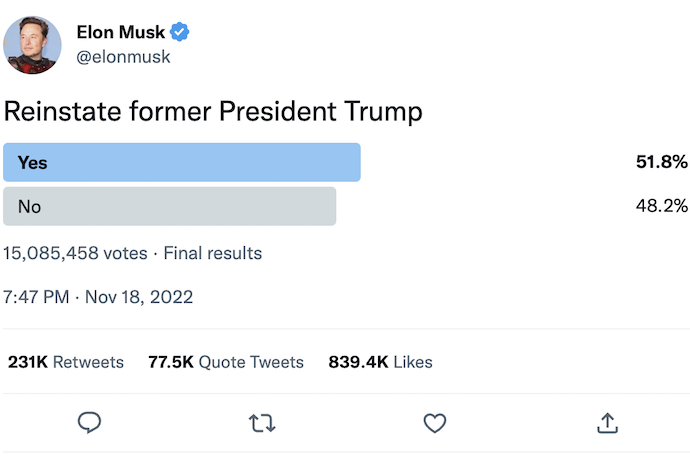
Task: Select the Yes poll result bar
Action: (182, 163)
